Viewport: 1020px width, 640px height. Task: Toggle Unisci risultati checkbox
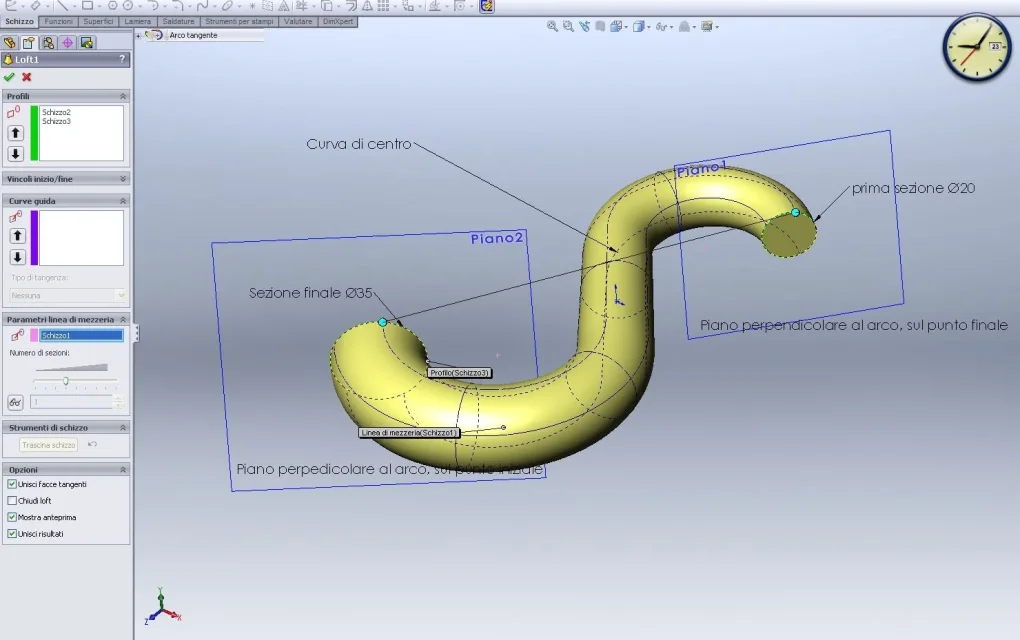[12, 533]
